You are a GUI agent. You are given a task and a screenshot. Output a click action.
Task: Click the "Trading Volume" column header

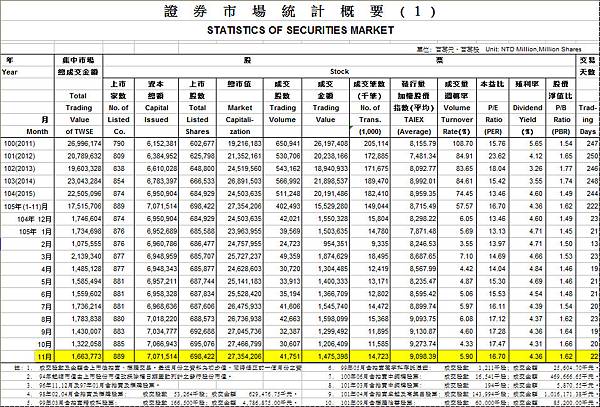pyautogui.click(x=282, y=114)
